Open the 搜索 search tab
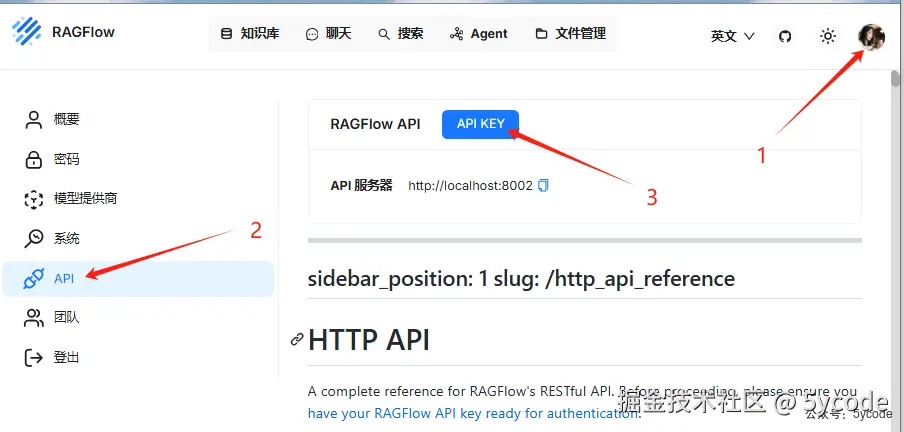Image resolution: width=904 pixels, height=432 pixels. (401, 34)
